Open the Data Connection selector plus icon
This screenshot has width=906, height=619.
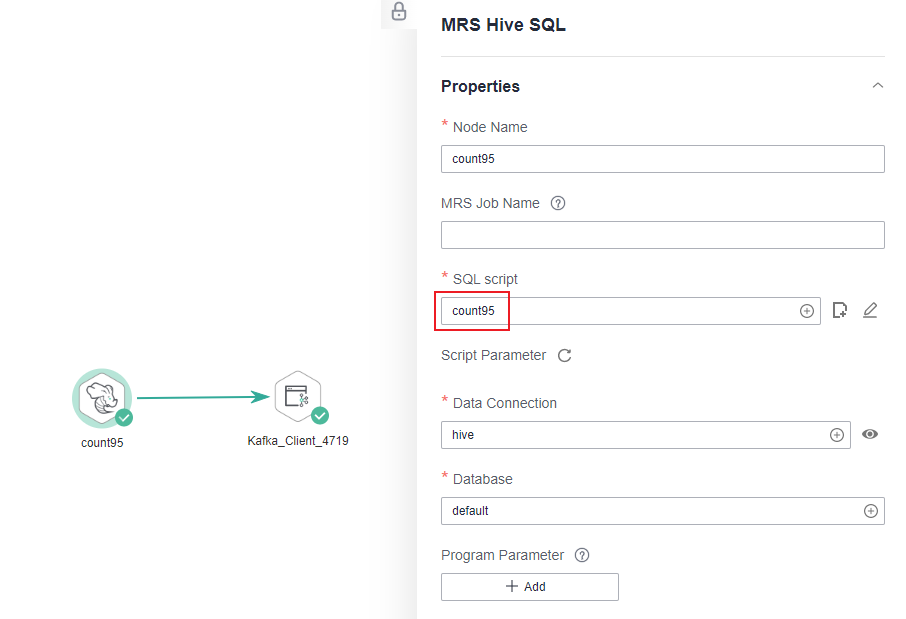(837, 435)
